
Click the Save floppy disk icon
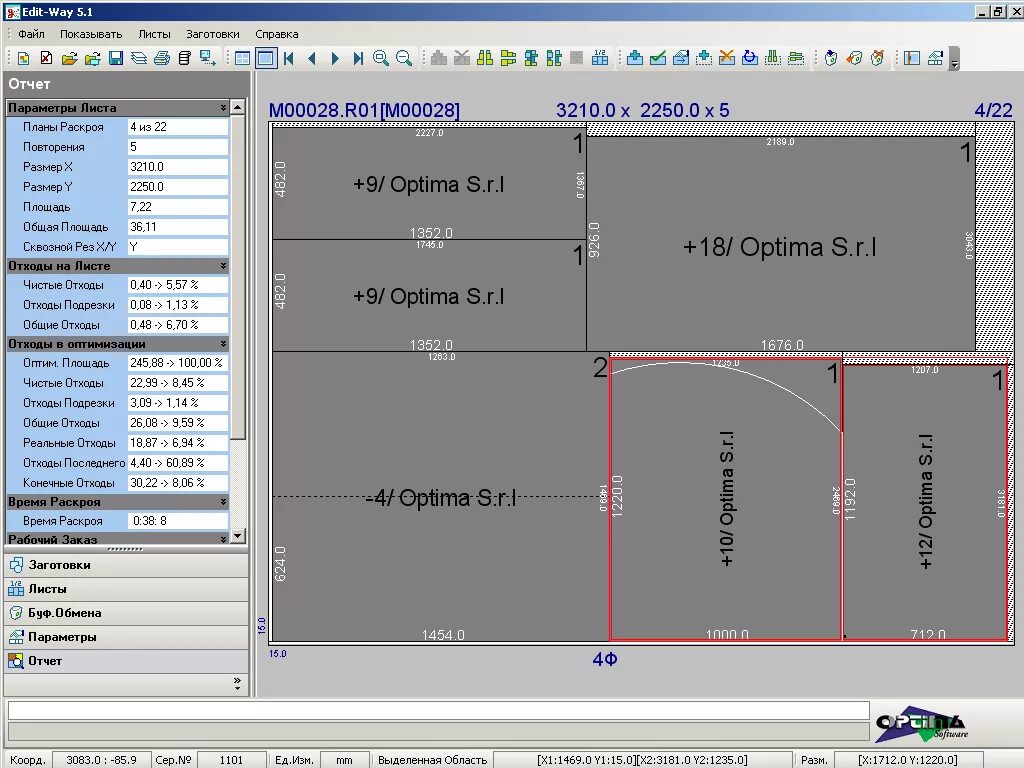[x=116, y=58]
